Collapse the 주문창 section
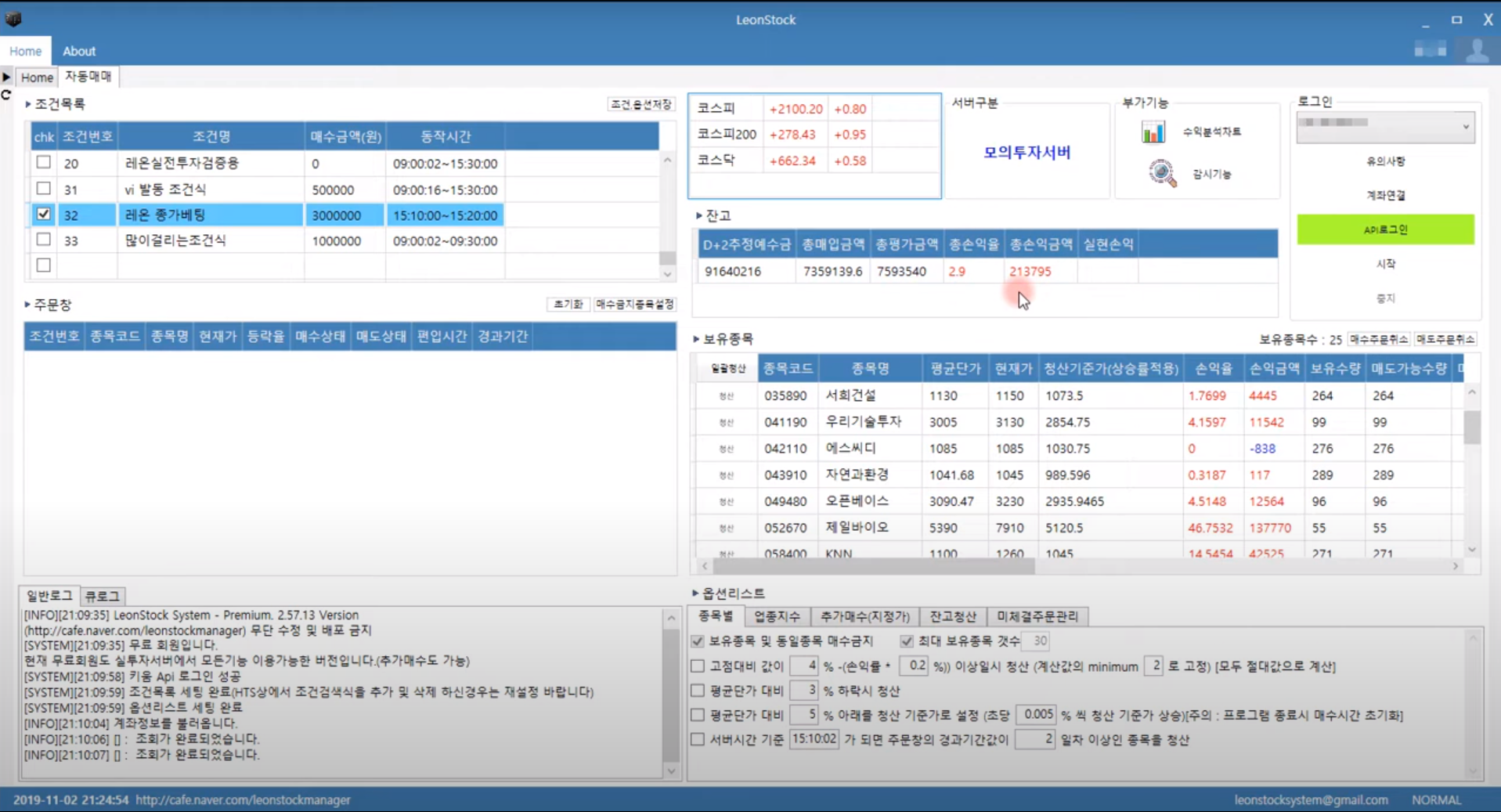 27,304
